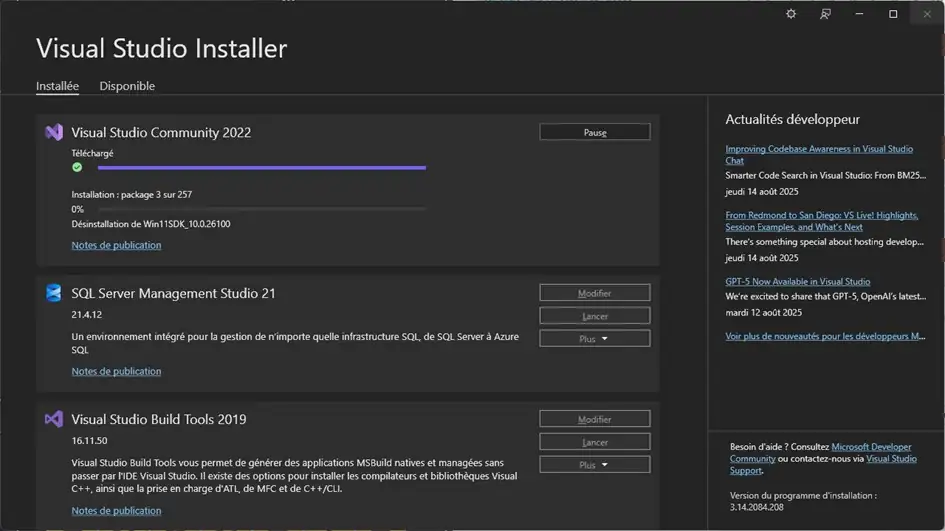
Task: Open Notes de publication for Visual Studio Community
Action: (116, 245)
